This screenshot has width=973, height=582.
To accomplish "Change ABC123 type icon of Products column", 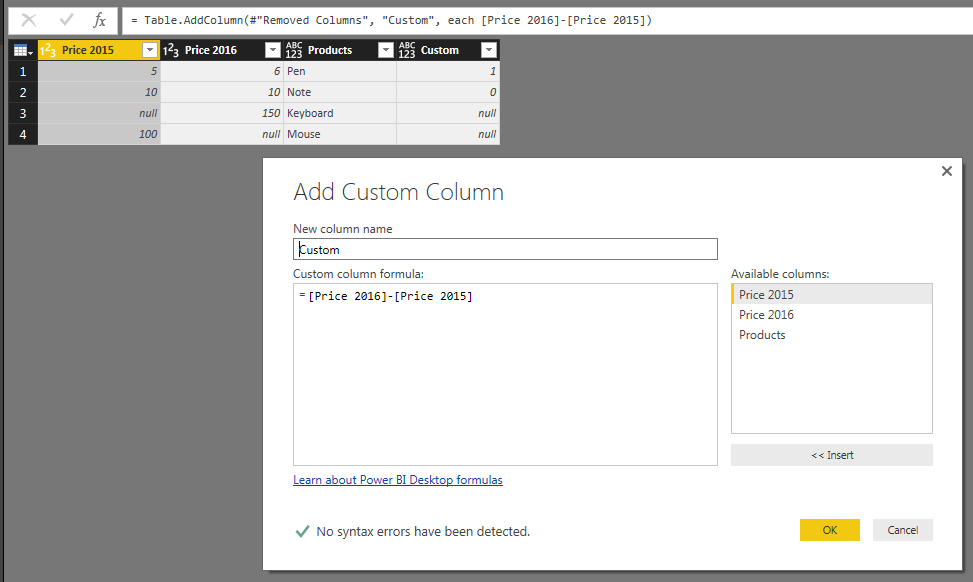I will coord(294,50).
